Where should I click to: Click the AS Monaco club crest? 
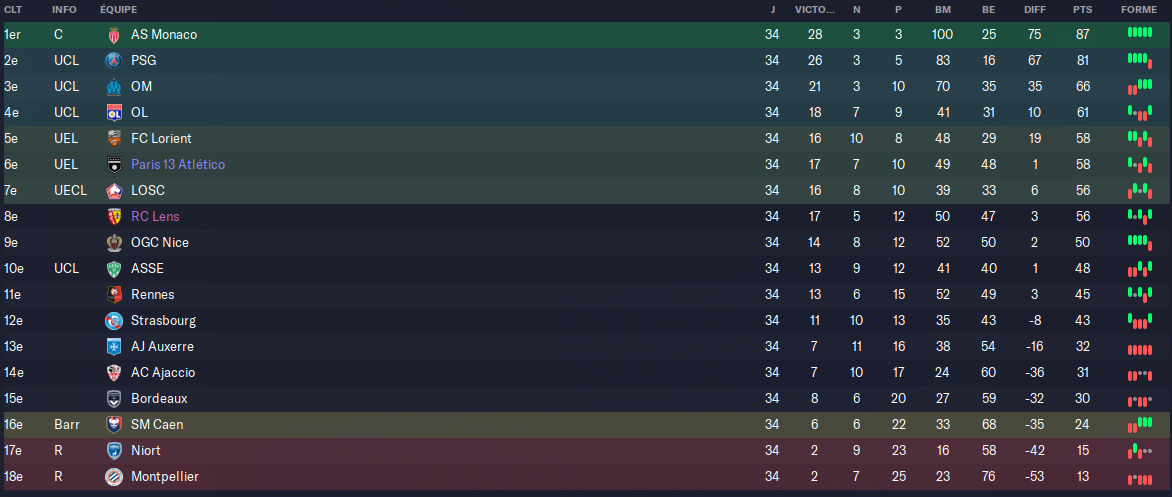[114, 34]
